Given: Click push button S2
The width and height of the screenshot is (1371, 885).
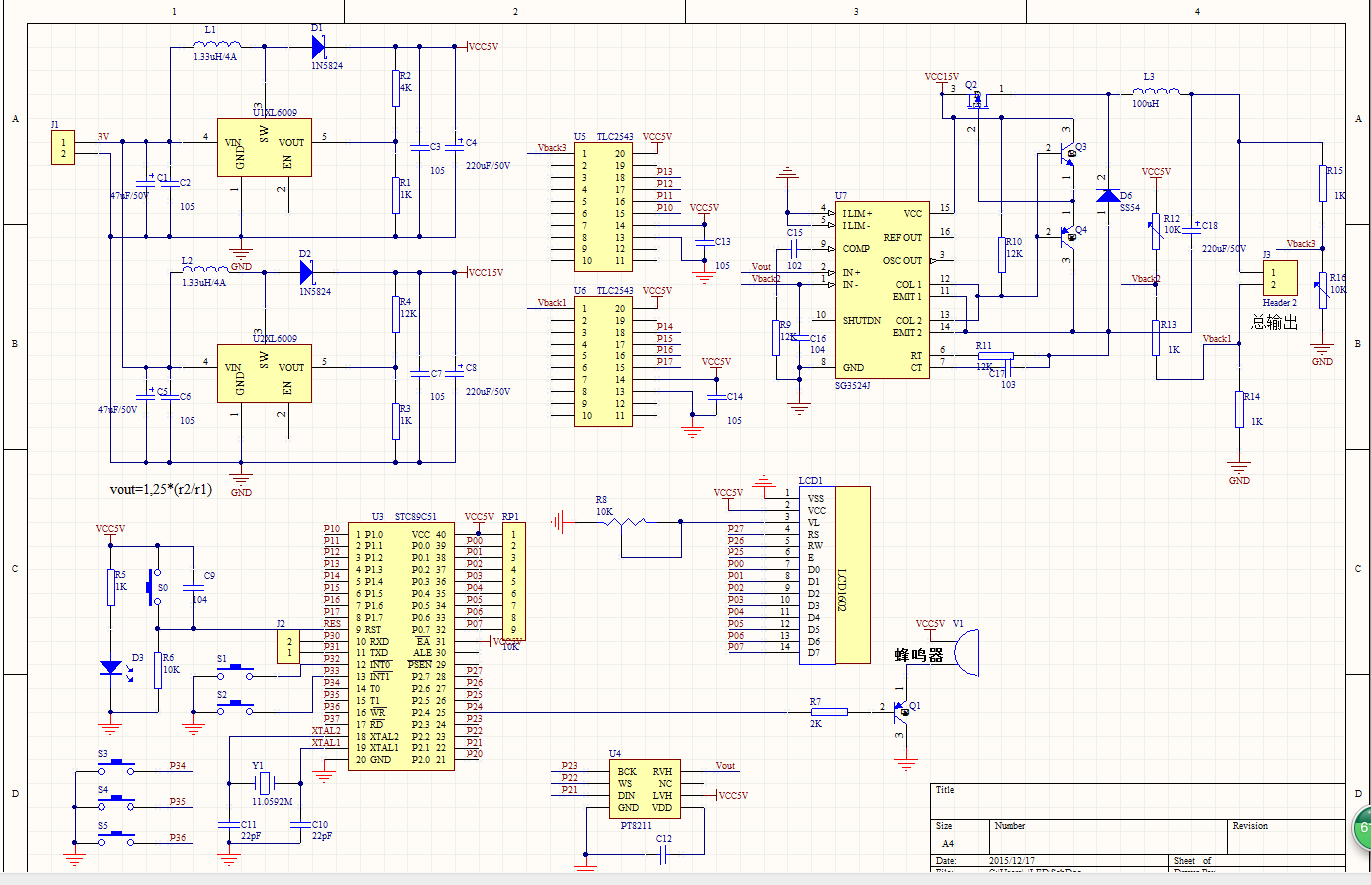Looking at the screenshot, I should click(x=236, y=706).
